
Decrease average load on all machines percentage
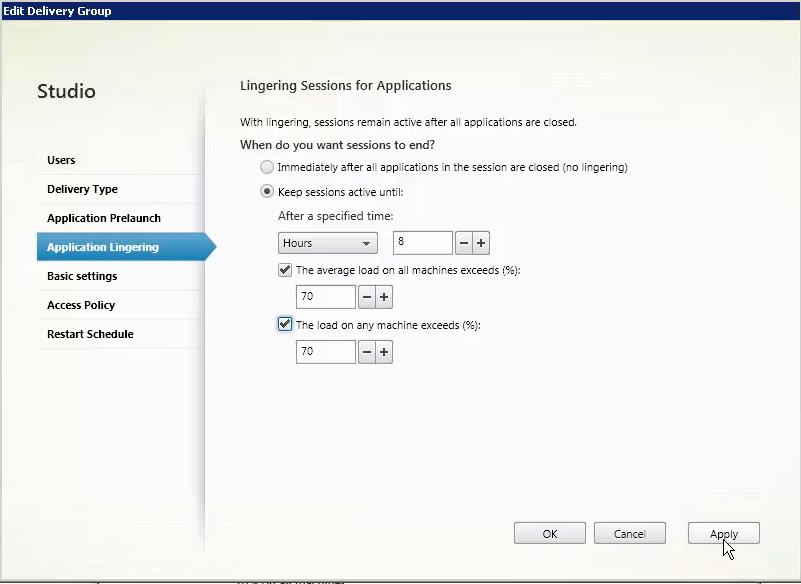click(x=366, y=297)
